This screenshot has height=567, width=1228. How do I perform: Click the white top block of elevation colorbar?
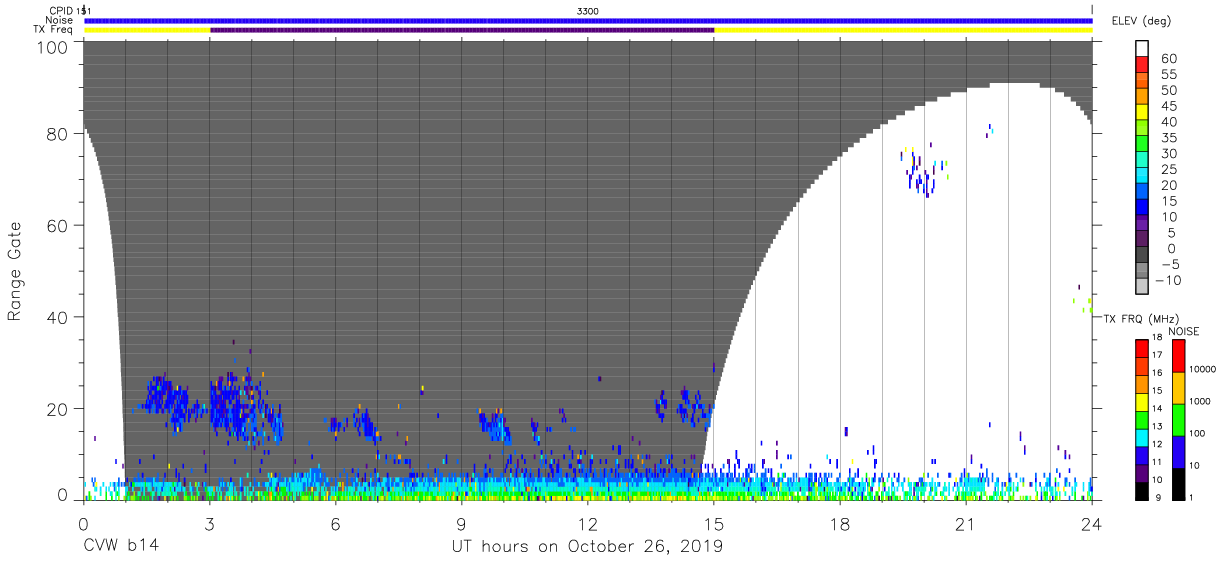coord(1142,50)
